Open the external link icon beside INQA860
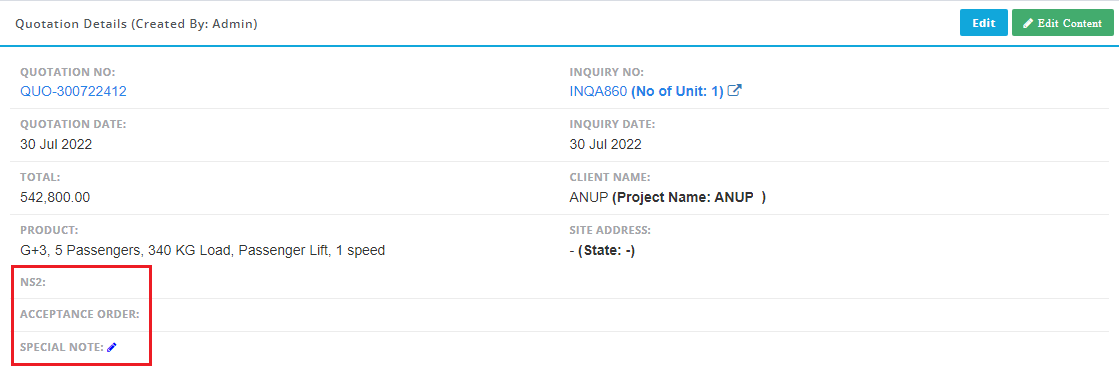Screen dimensions: 1119x373 735,91
